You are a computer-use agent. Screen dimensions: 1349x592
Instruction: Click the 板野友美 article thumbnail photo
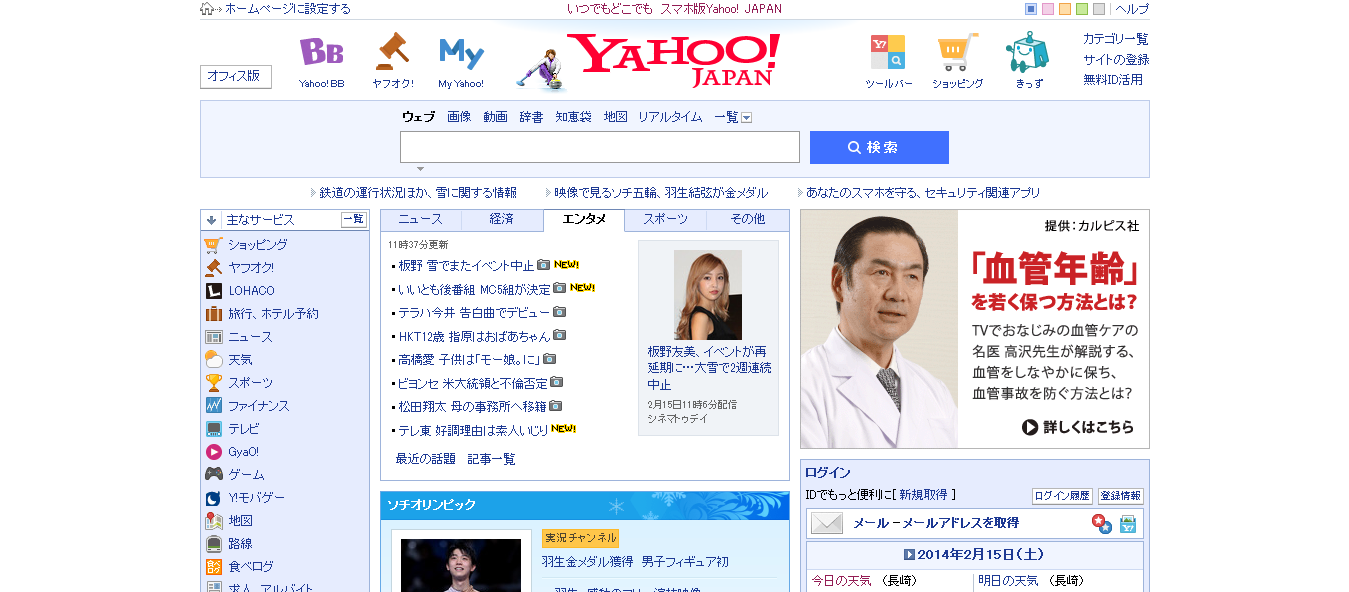tap(708, 295)
